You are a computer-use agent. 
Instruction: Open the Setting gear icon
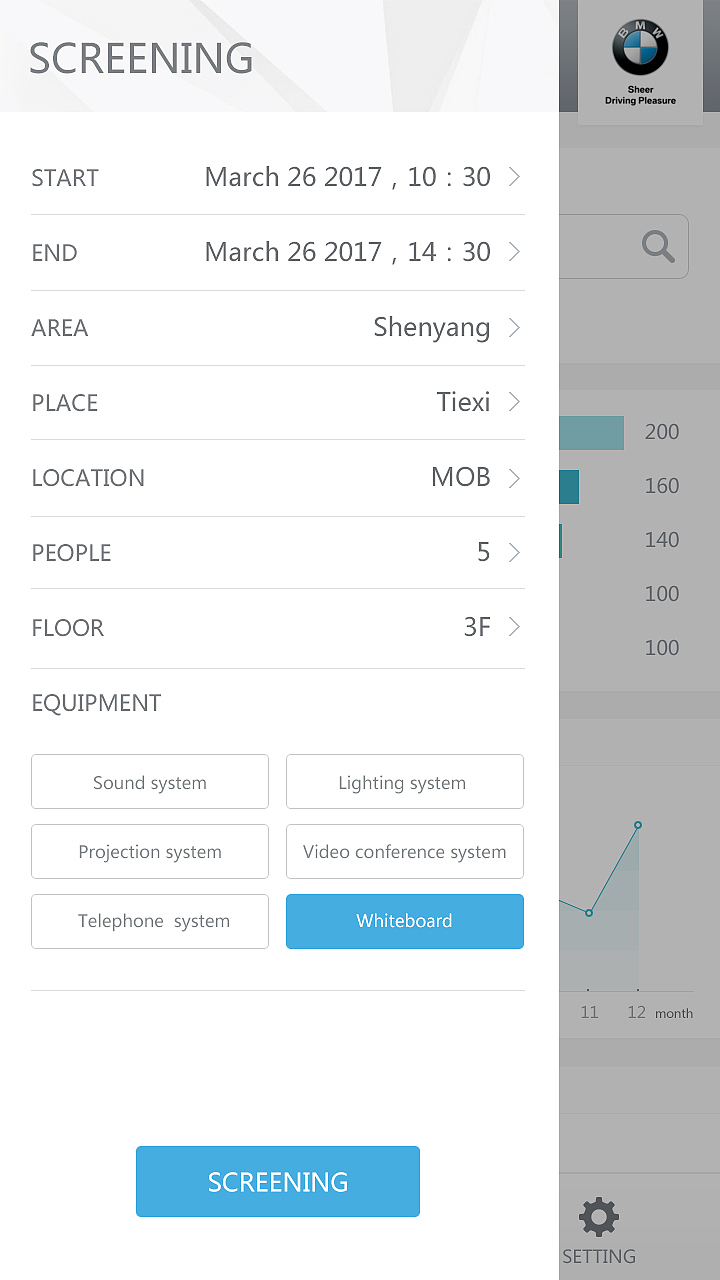599,1218
